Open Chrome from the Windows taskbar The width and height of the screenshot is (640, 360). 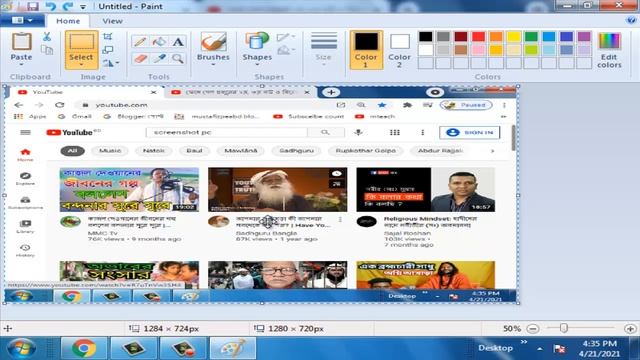click(x=84, y=348)
